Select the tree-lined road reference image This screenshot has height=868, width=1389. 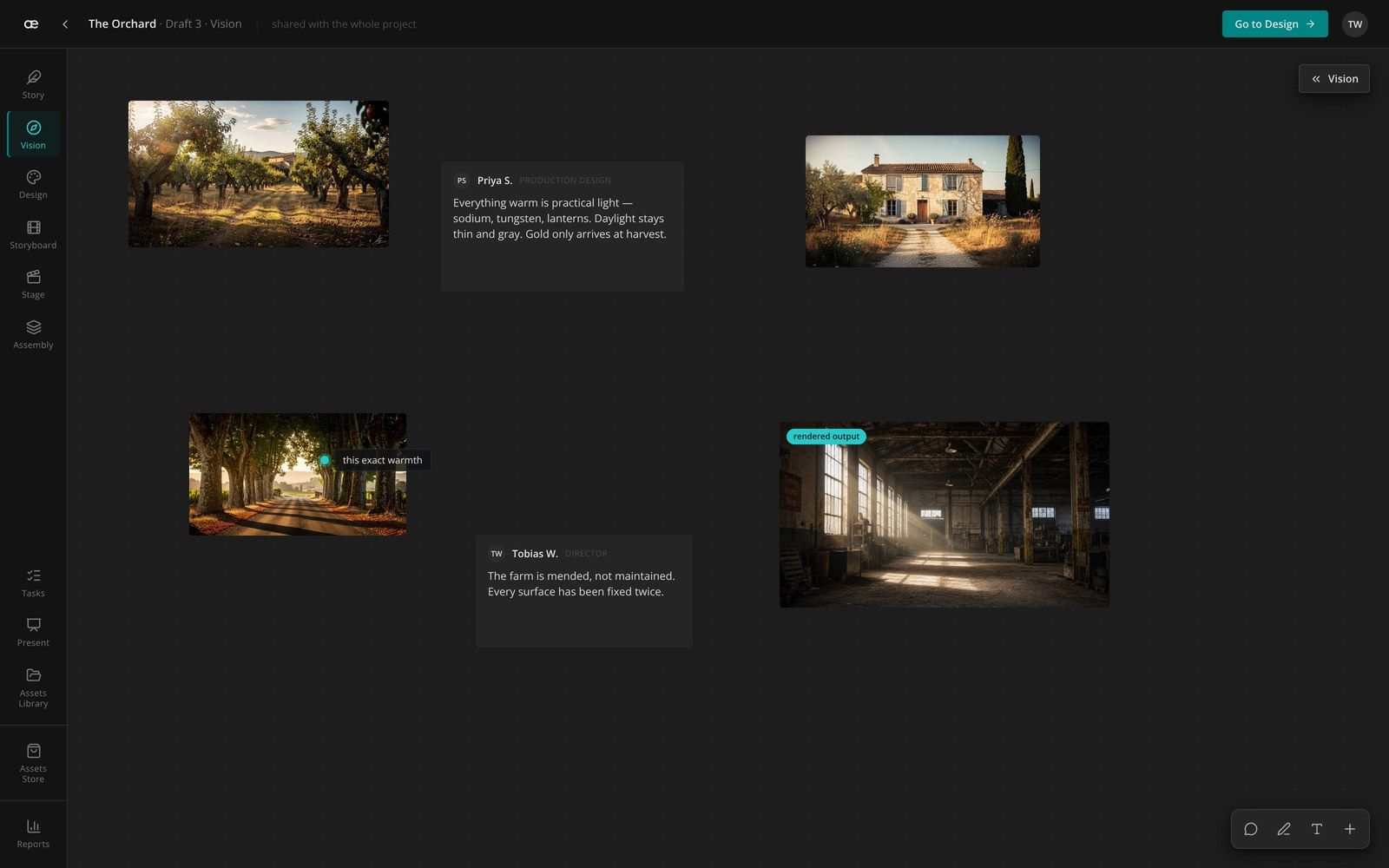pyautogui.click(x=298, y=474)
